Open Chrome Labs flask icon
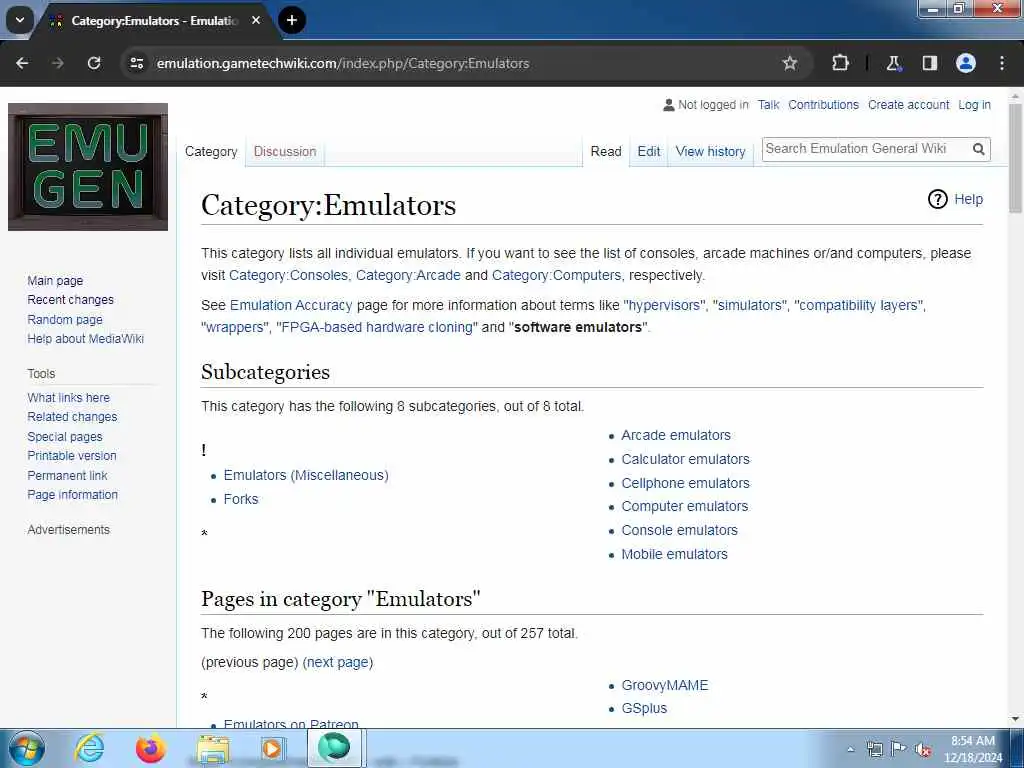 pyautogui.click(x=893, y=63)
